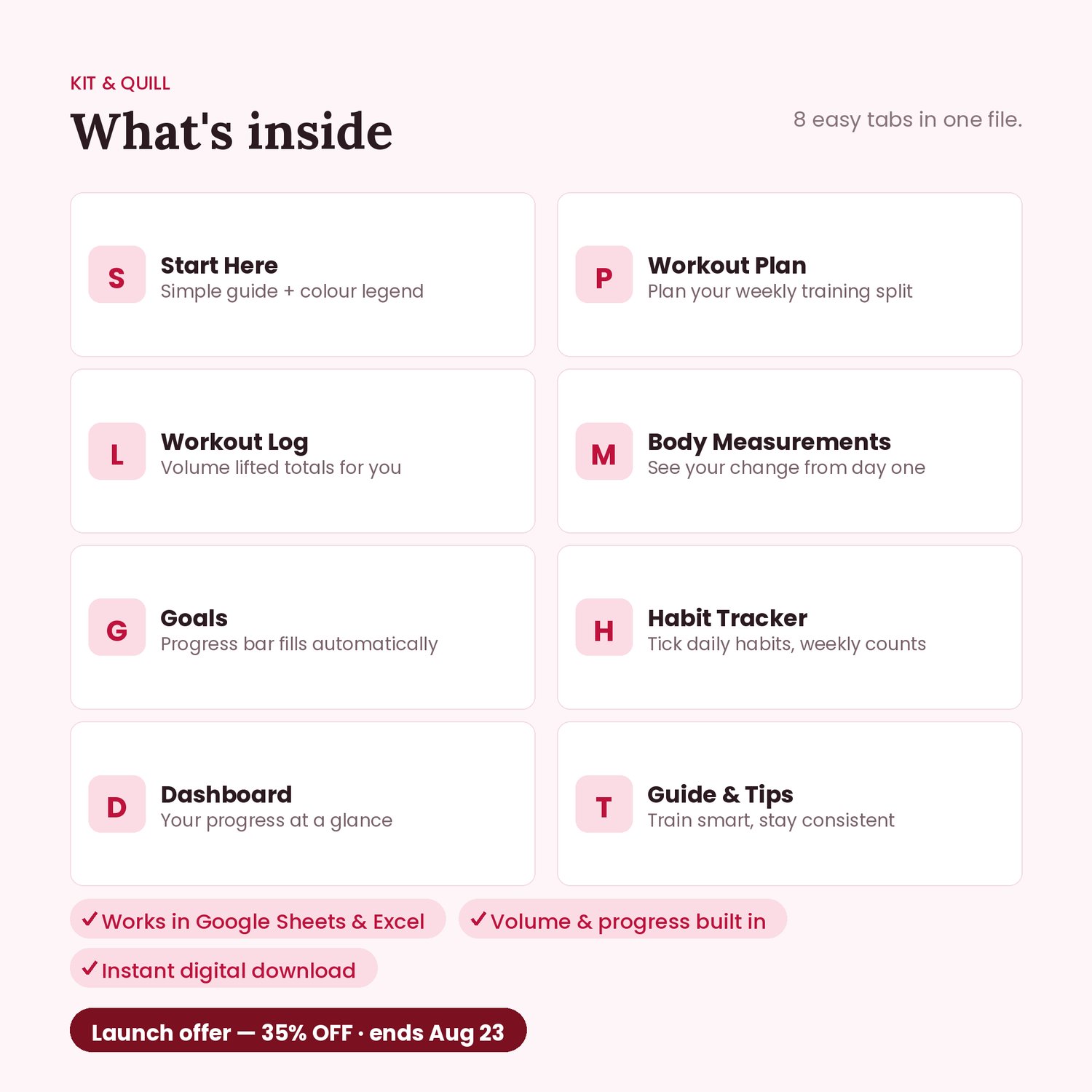Click the What's inside heading

(x=232, y=132)
